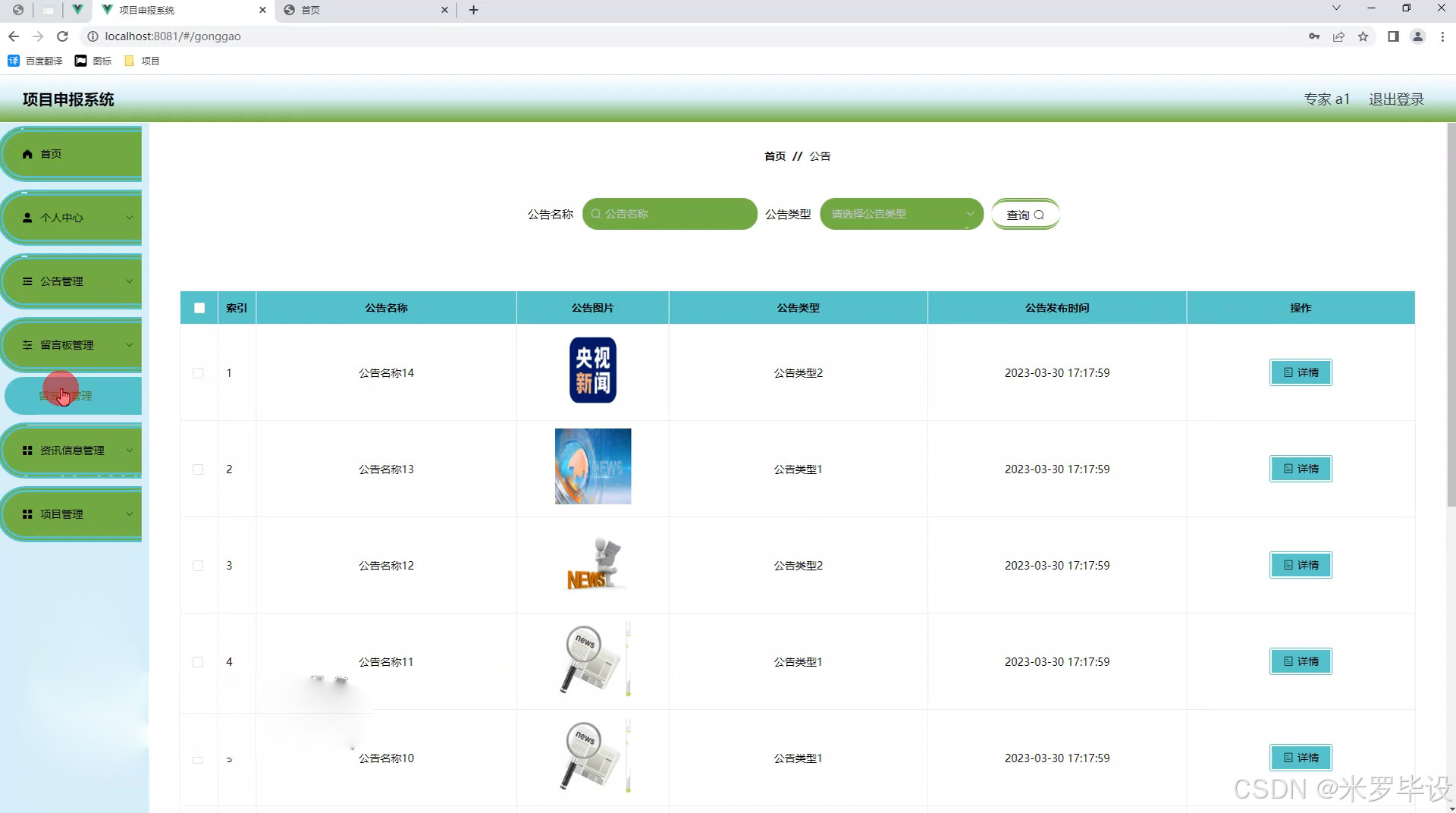
Task: Click the home icon in the sidebar
Action: click(27, 154)
